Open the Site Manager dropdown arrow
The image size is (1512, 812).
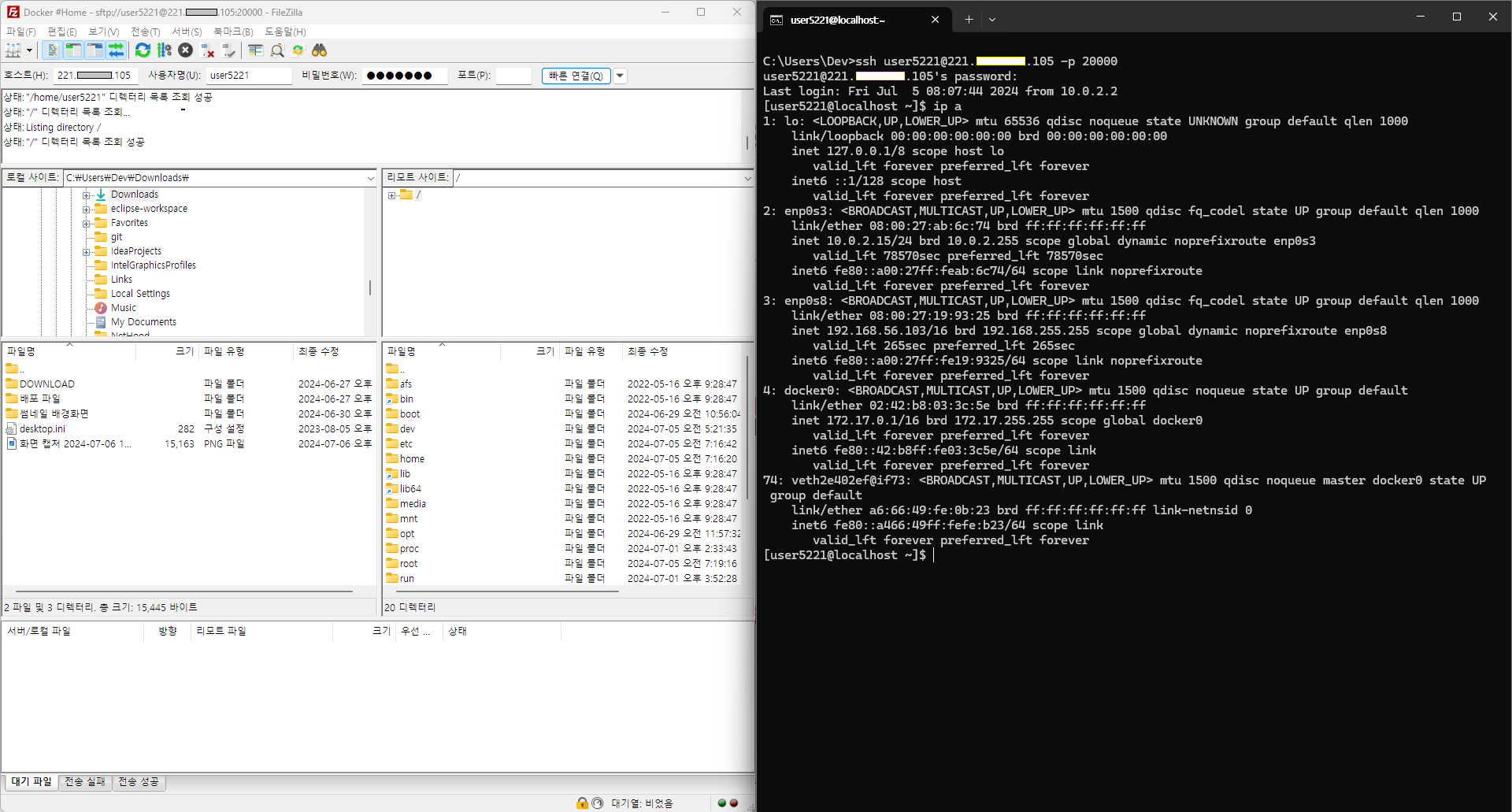[30, 50]
